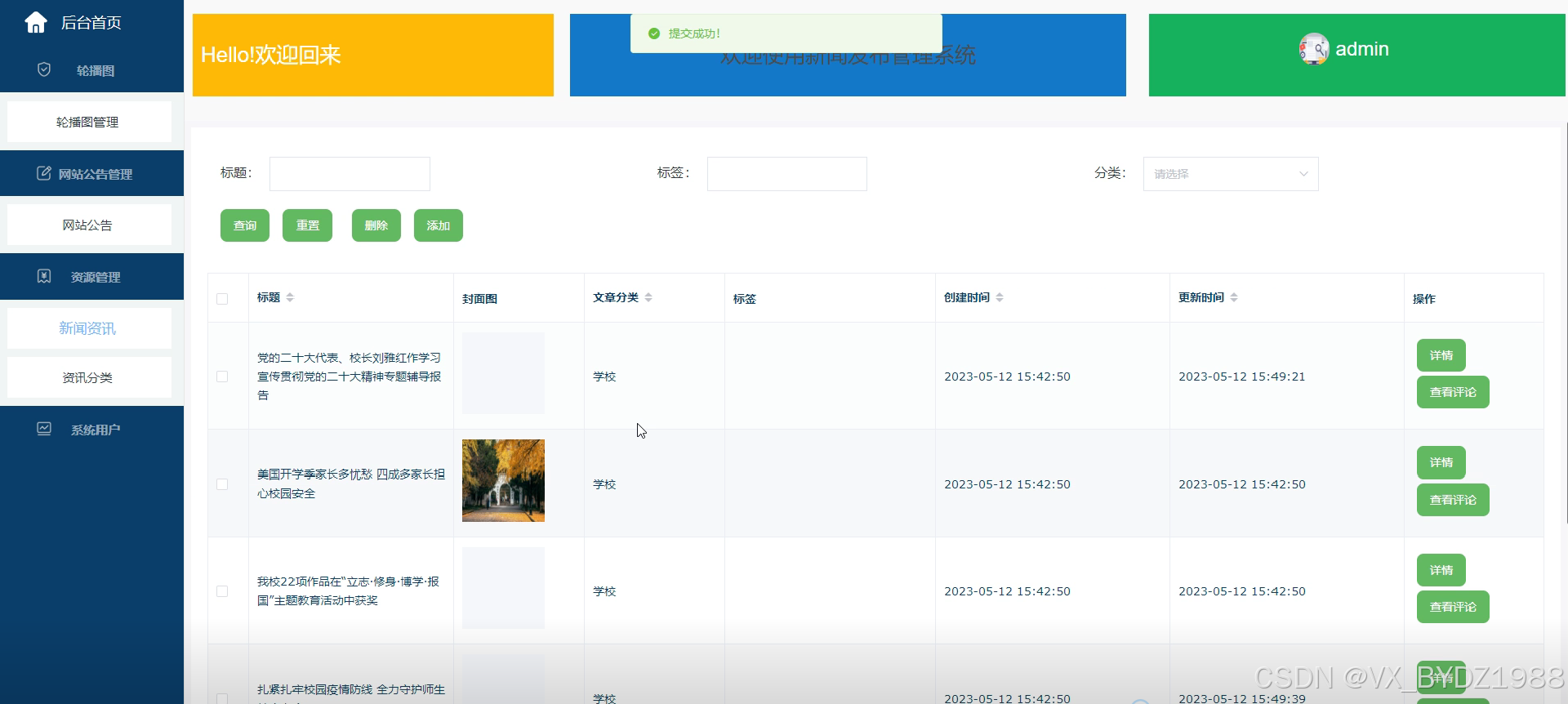Click the admin avatar icon
1568x704 pixels.
tap(1314, 49)
